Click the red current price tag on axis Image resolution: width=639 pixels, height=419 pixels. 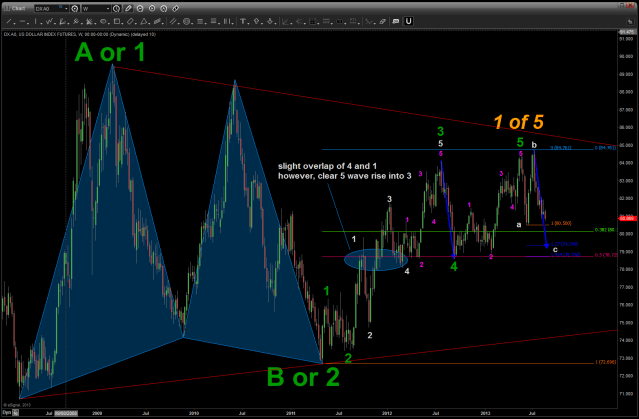(x=626, y=218)
